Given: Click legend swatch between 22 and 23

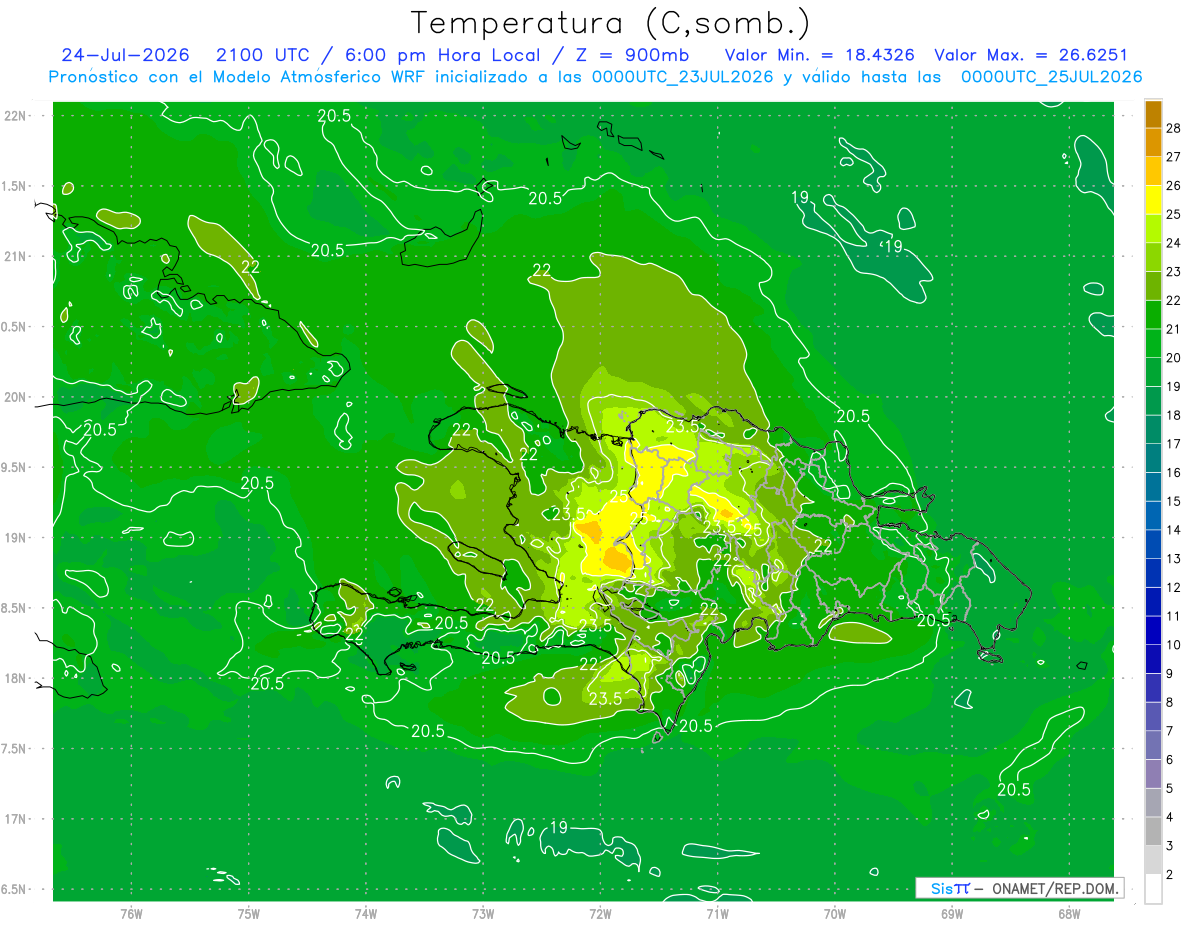Looking at the screenshot, I should coord(1153,285).
